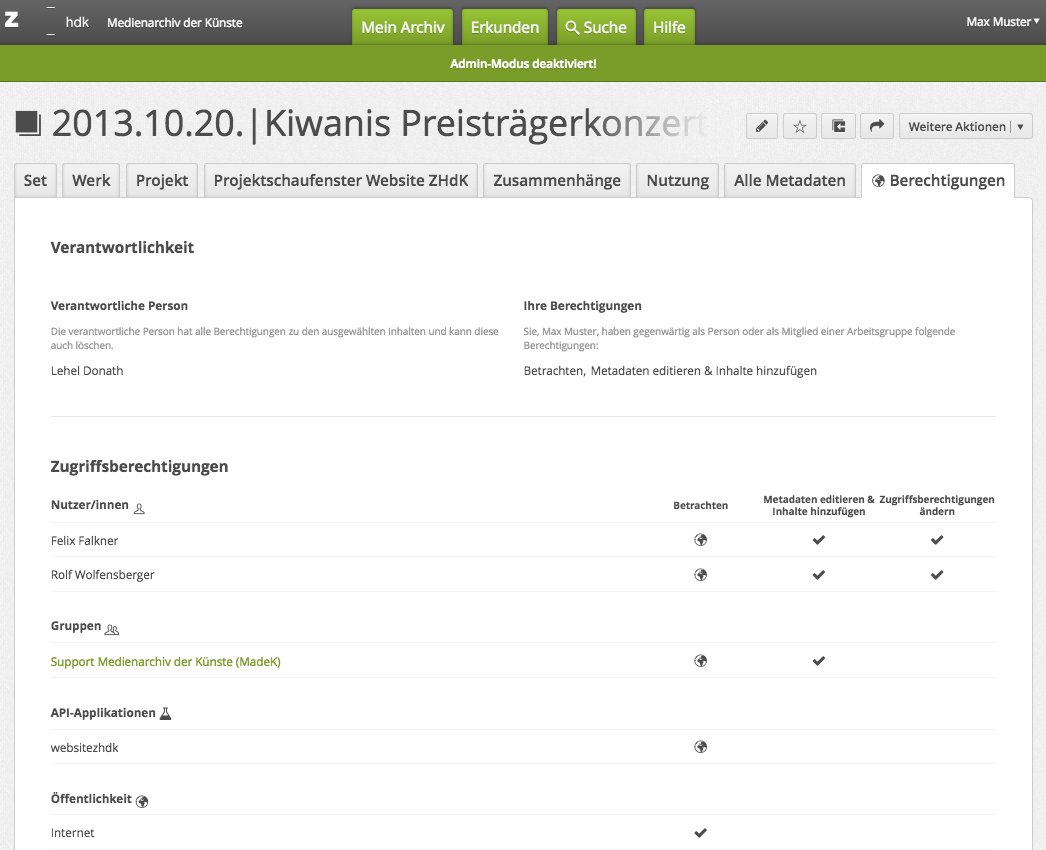This screenshot has width=1046, height=850.
Task: Open the Support Medienarchiv der Künste link
Action: [x=166, y=662]
